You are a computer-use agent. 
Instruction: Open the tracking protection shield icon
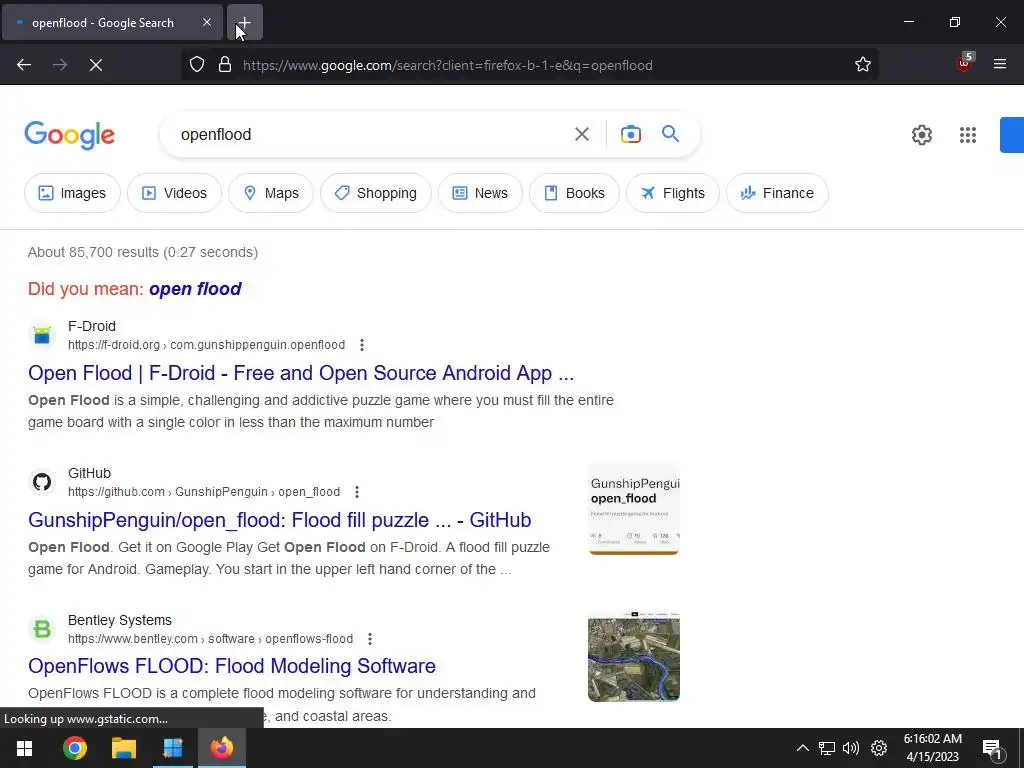[197, 65]
